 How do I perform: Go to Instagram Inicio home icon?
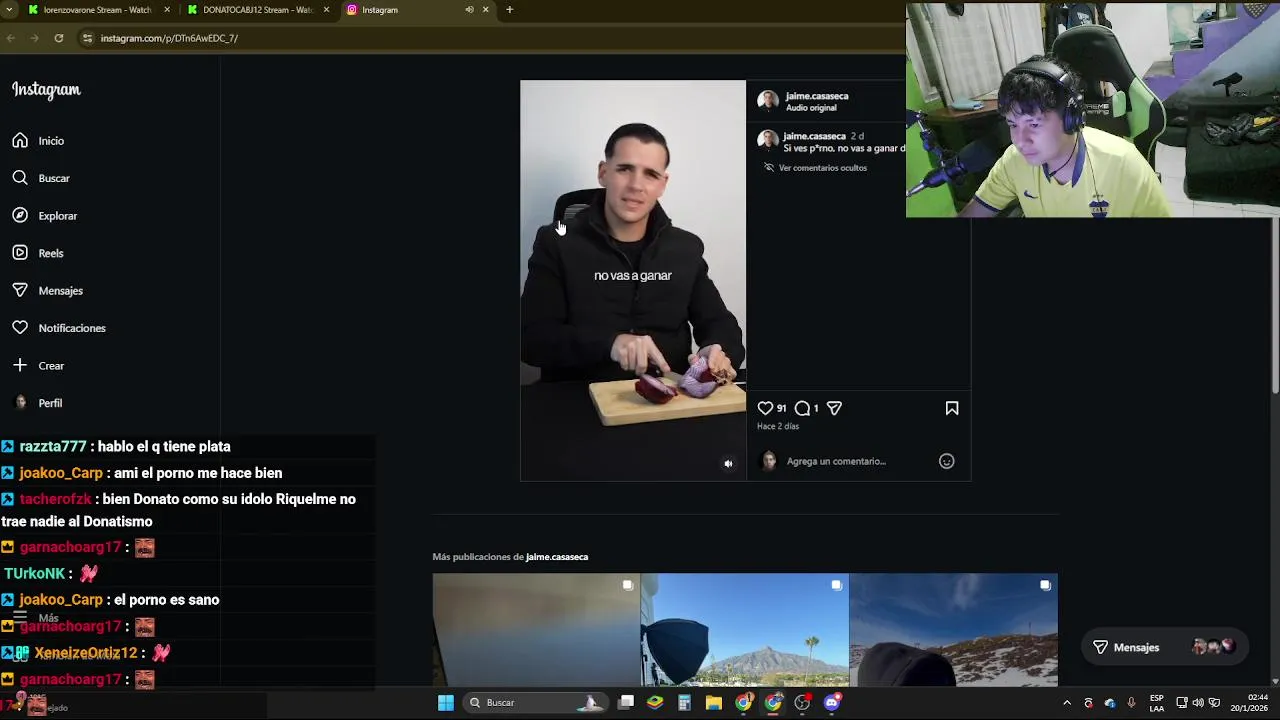[x=20, y=141]
